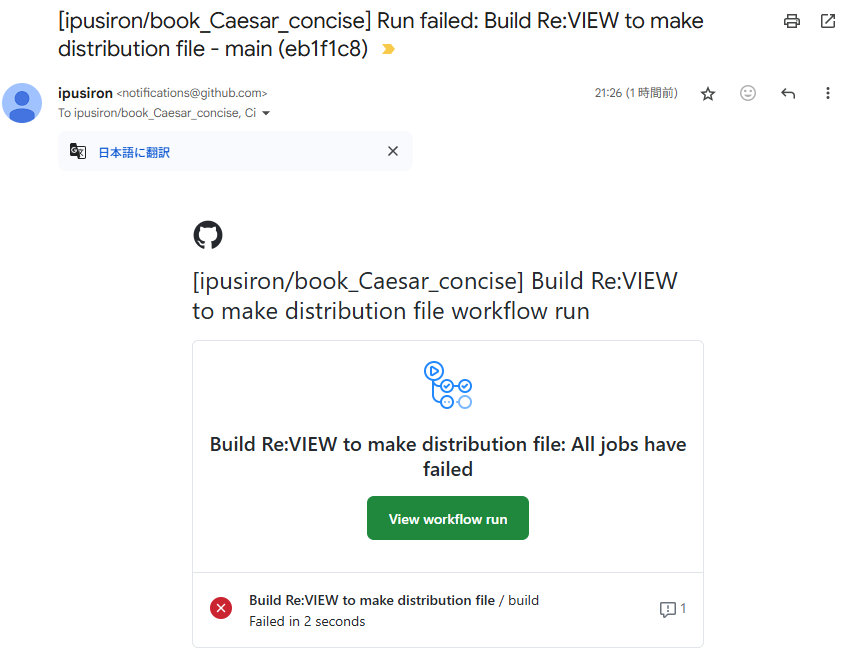Click the blue workflow actions icon
The image size is (843, 659).
pos(448,385)
